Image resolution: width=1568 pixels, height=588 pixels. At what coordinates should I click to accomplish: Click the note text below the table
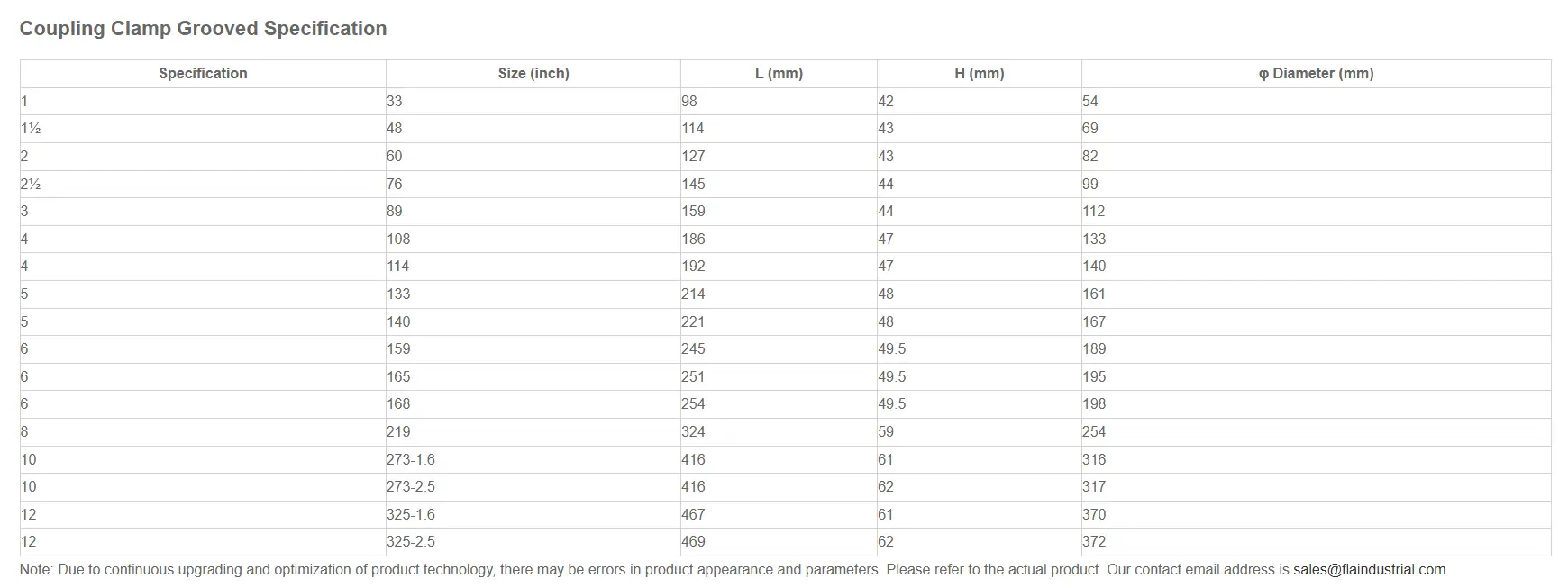coord(734,570)
